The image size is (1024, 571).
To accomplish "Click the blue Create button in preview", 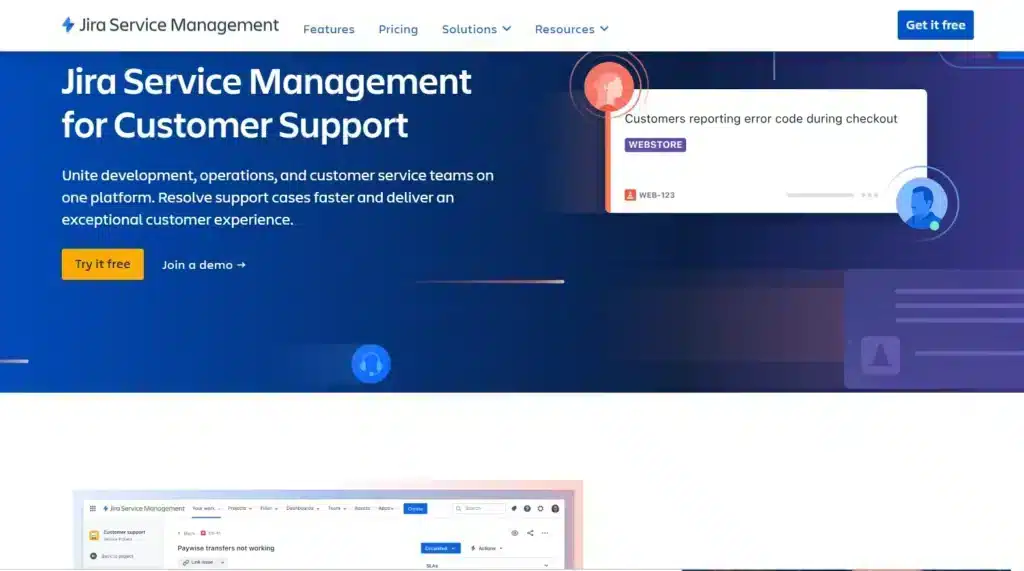I will pyautogui.click(x=415, y=508).
